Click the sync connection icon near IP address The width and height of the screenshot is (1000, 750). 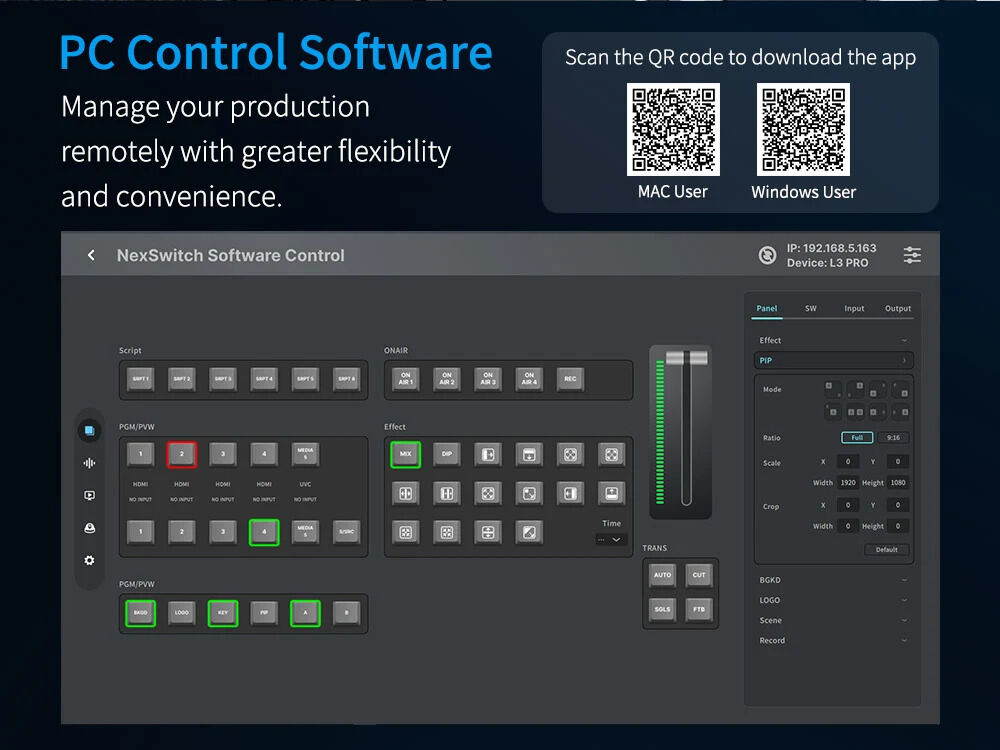767,255
